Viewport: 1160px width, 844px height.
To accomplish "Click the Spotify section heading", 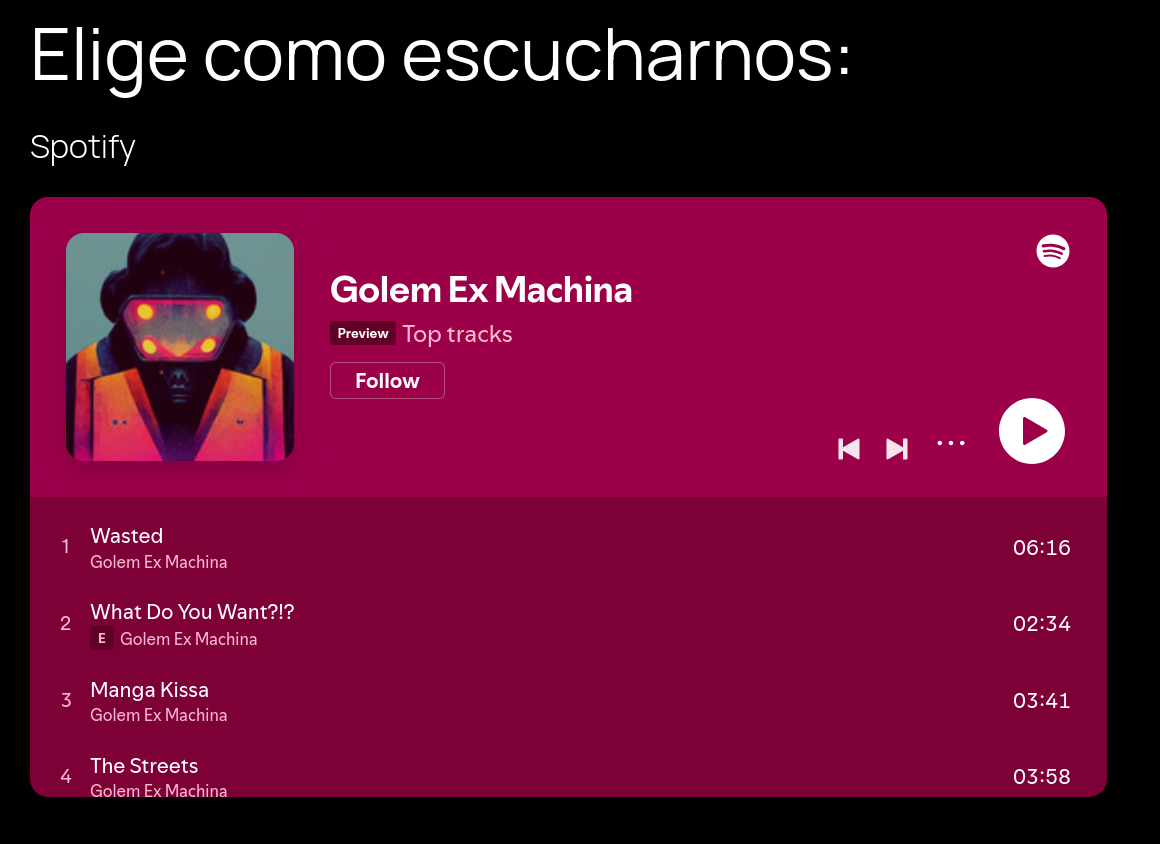I will coord(83,147).
